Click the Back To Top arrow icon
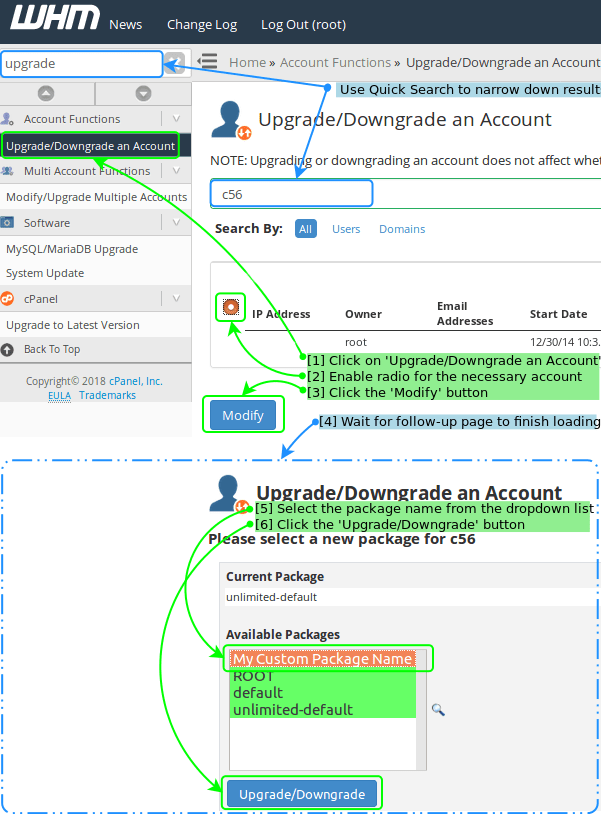Image resolution: width=601 pixels, height=816 pixels. click(x=9, y=350)
